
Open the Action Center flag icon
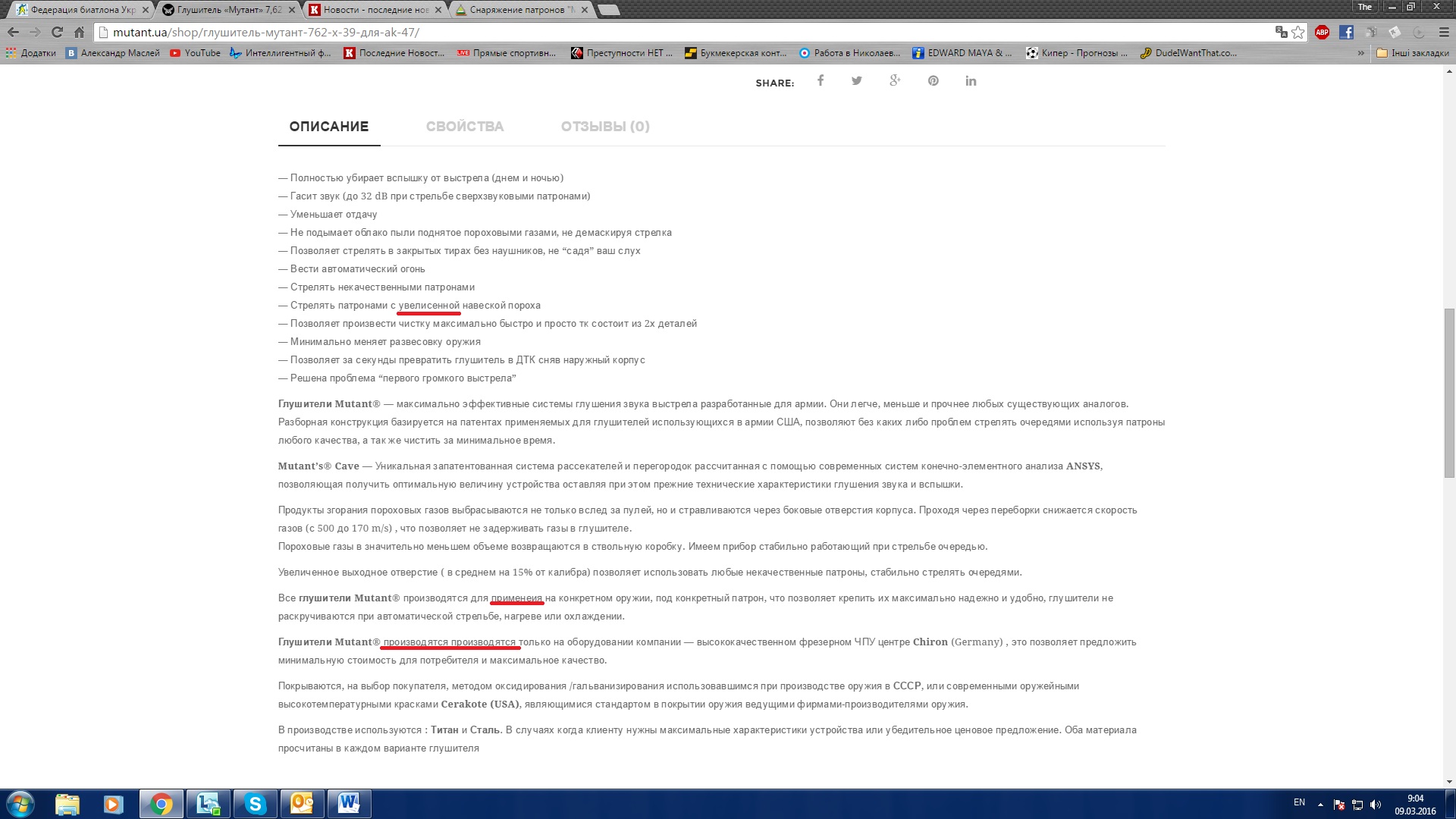tap(1339, 805)
